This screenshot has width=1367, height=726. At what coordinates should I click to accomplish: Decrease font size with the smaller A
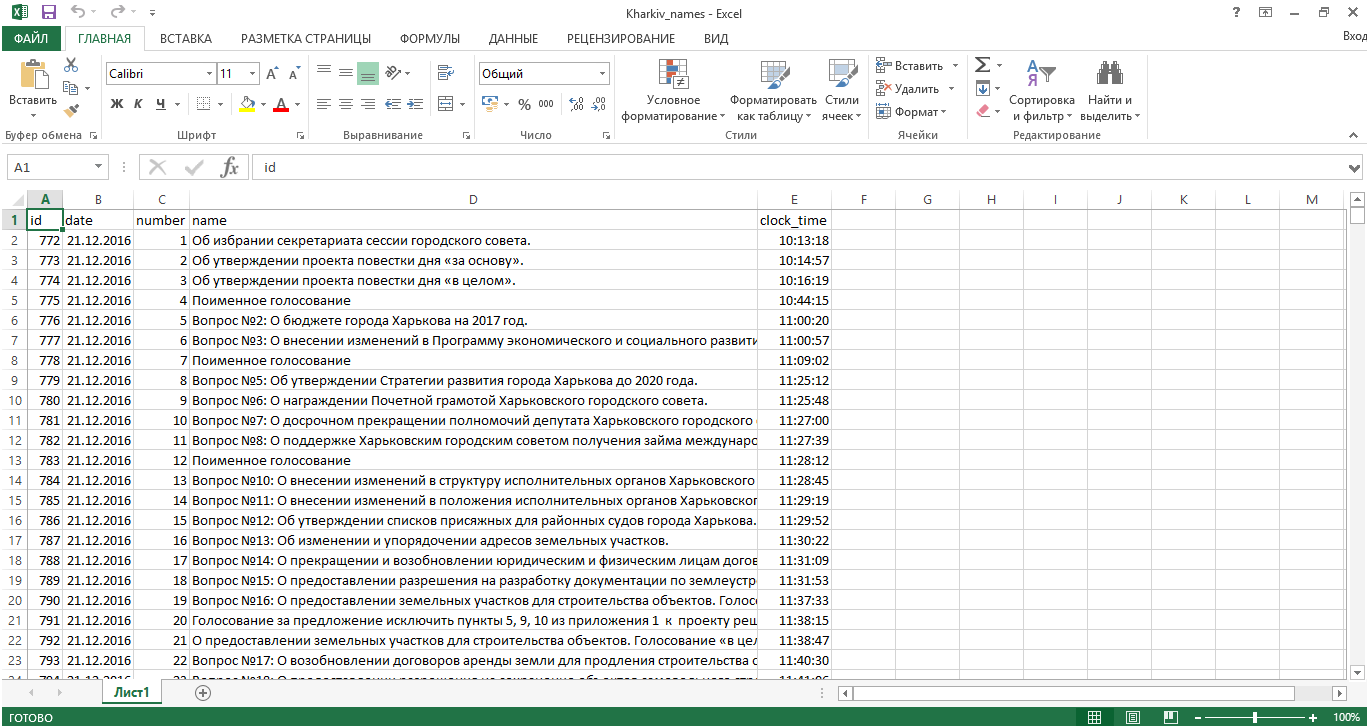(294, 73)
